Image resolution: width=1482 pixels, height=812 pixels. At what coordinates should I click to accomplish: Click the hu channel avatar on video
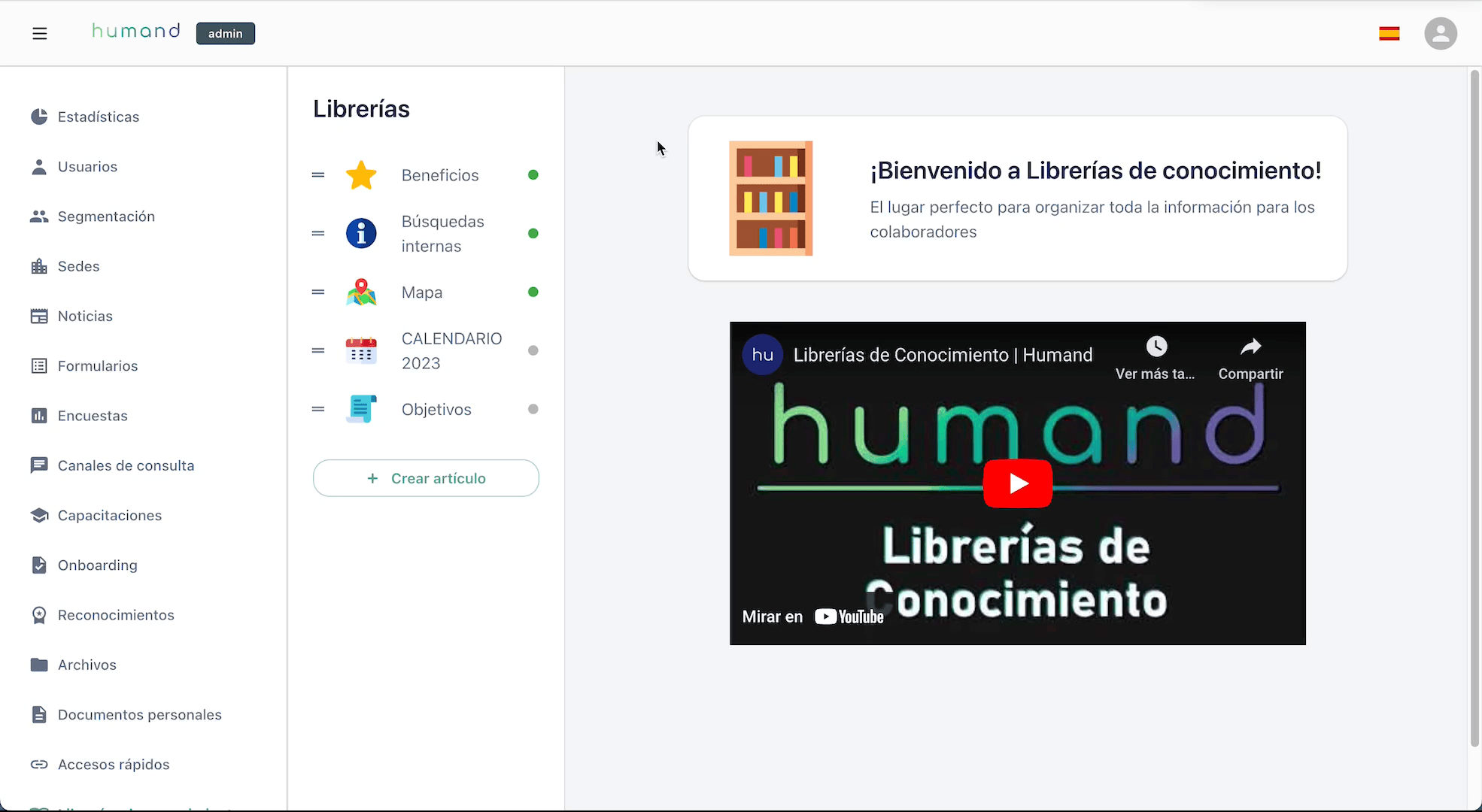click(x=763, y=355)
